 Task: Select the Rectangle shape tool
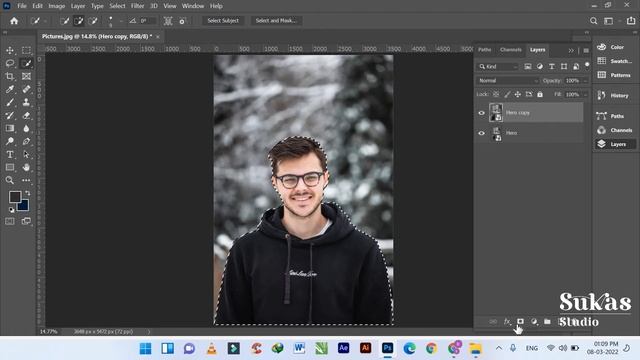pyautogui.click(x=10, y=167)
